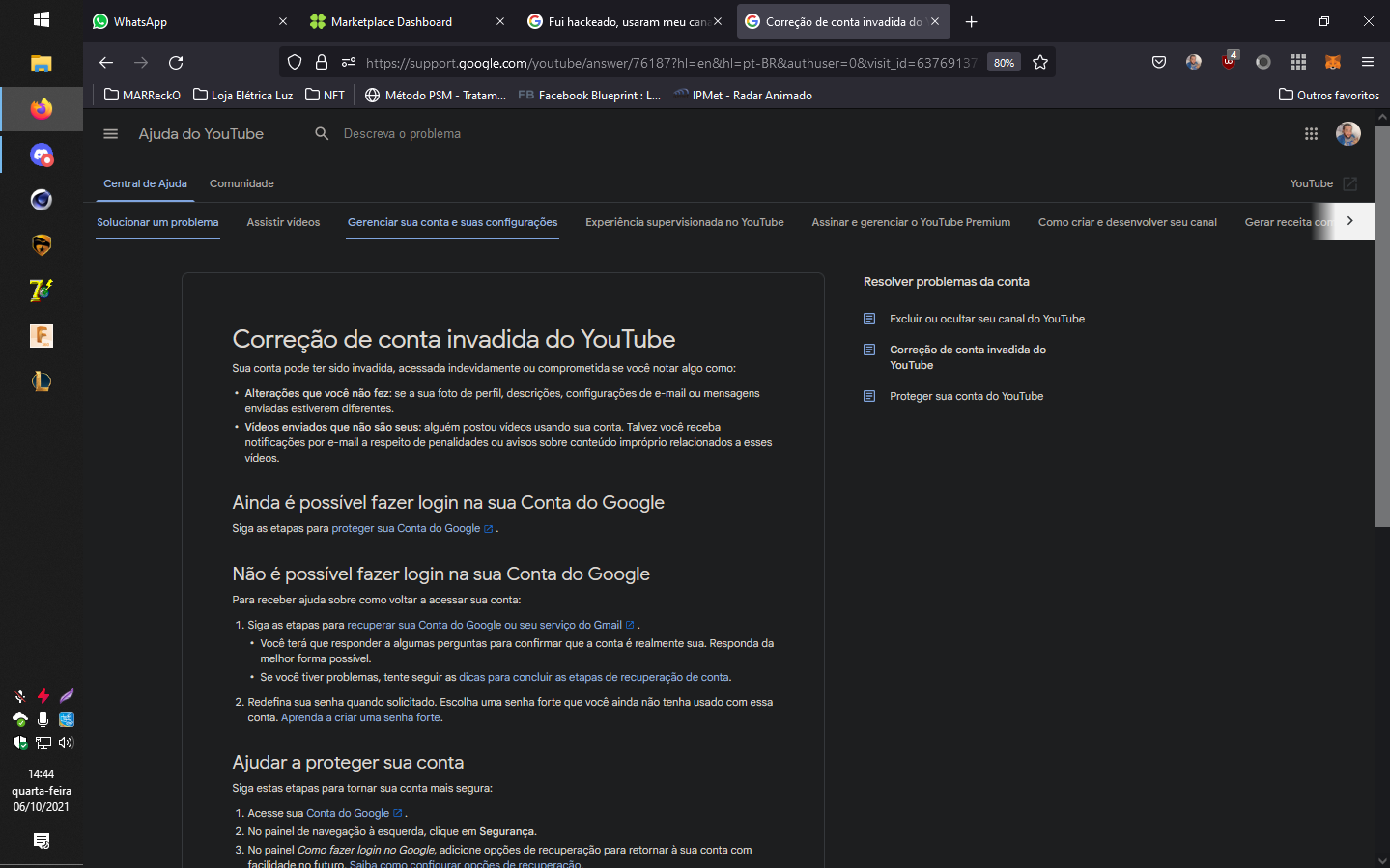The width and height of the screenshot is (1390, 868).
Task: Click the Google account profile picture
Action: point(1348,134)
